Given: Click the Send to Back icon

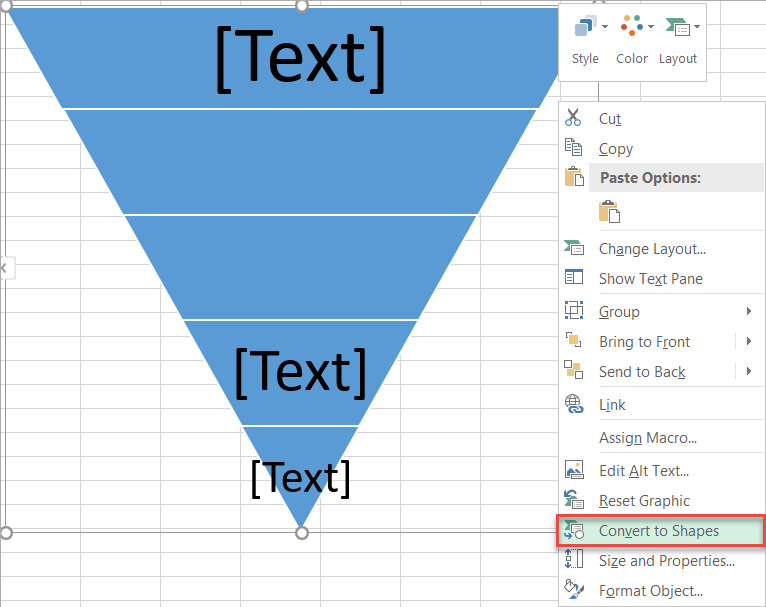Looking at the screenshot, I should [x=574, y=370].
